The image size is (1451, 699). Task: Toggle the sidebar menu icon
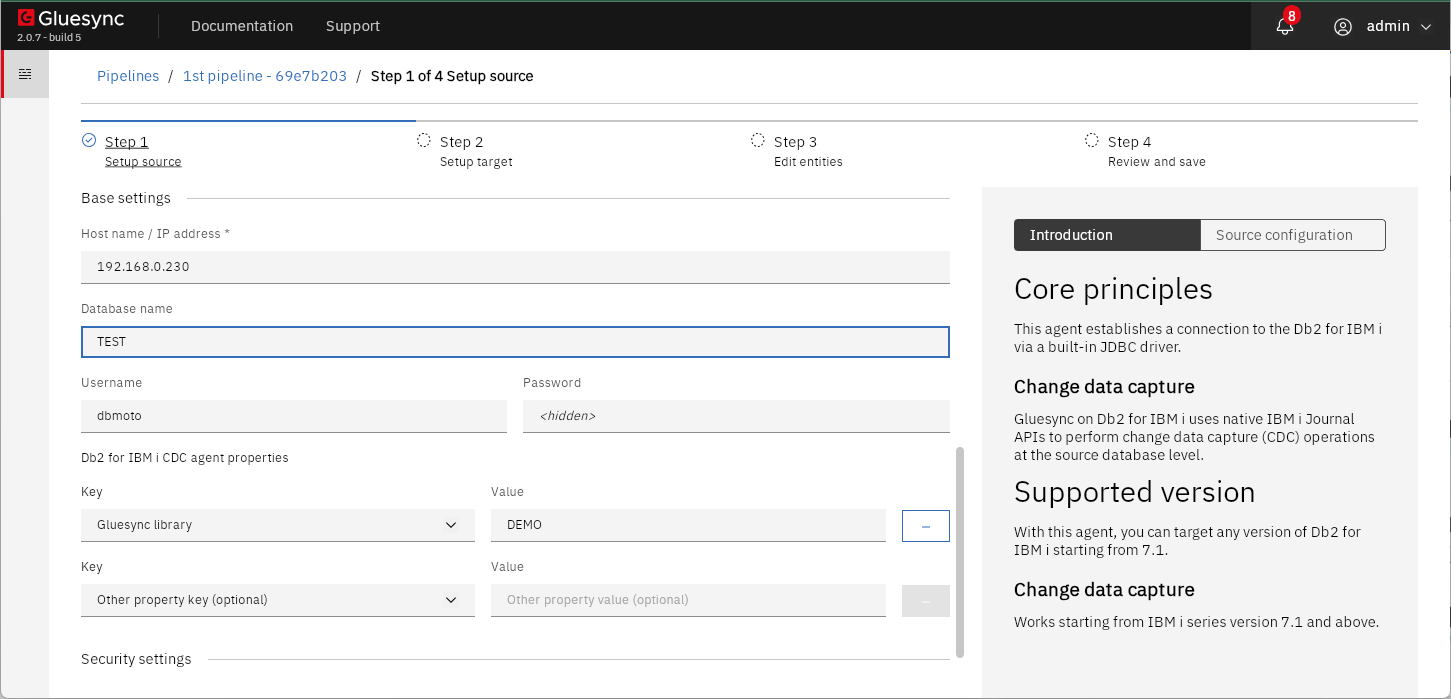point(25,74)
